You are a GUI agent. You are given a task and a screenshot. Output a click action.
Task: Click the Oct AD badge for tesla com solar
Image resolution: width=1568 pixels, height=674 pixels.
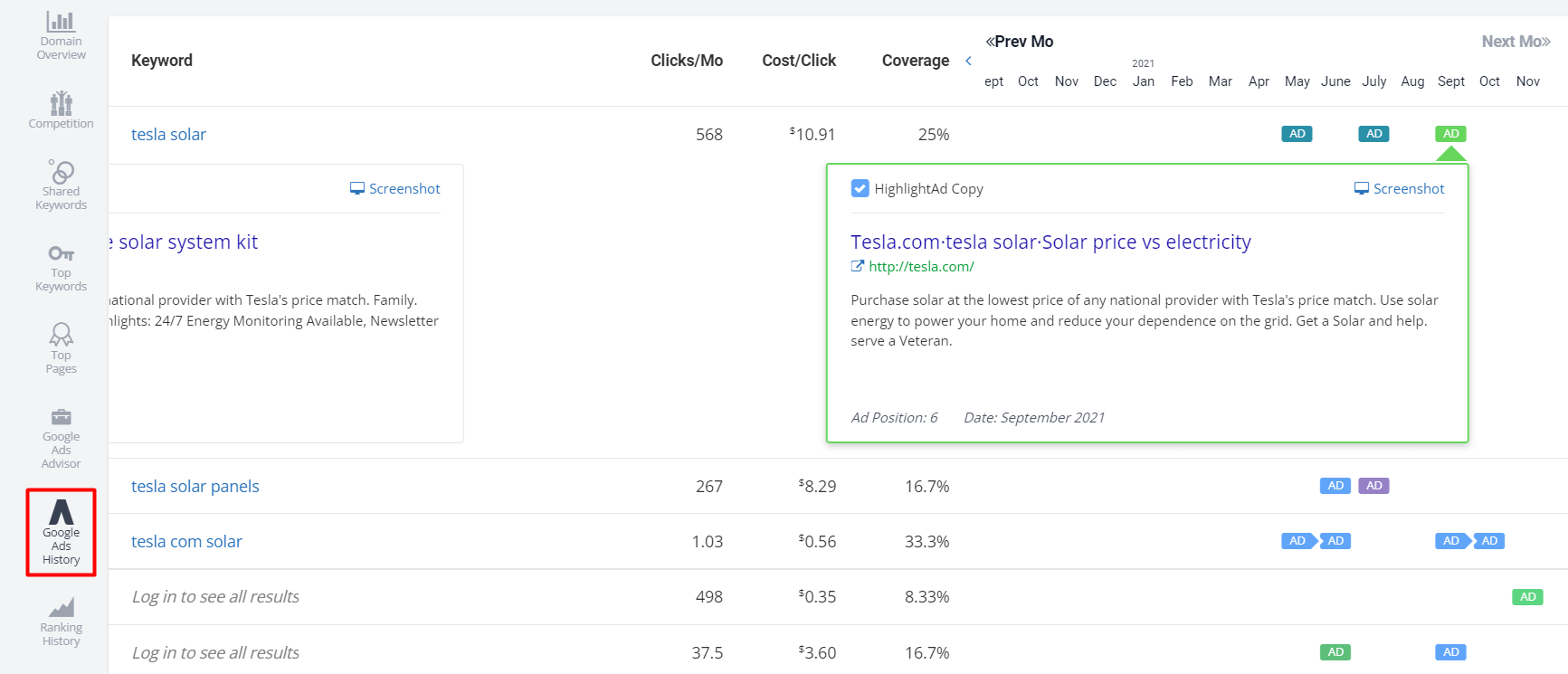(x=1489, y=541)
